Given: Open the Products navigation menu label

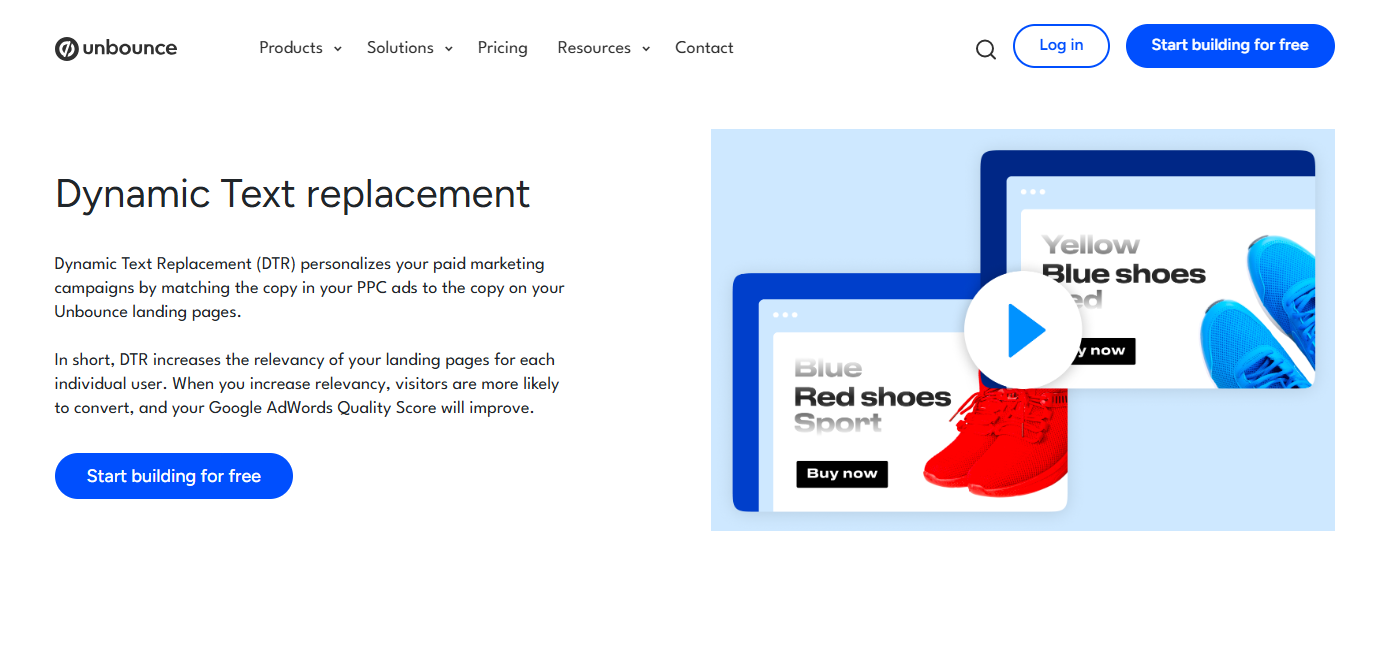Looking at the screenshot, I should (x=290, y=48).
